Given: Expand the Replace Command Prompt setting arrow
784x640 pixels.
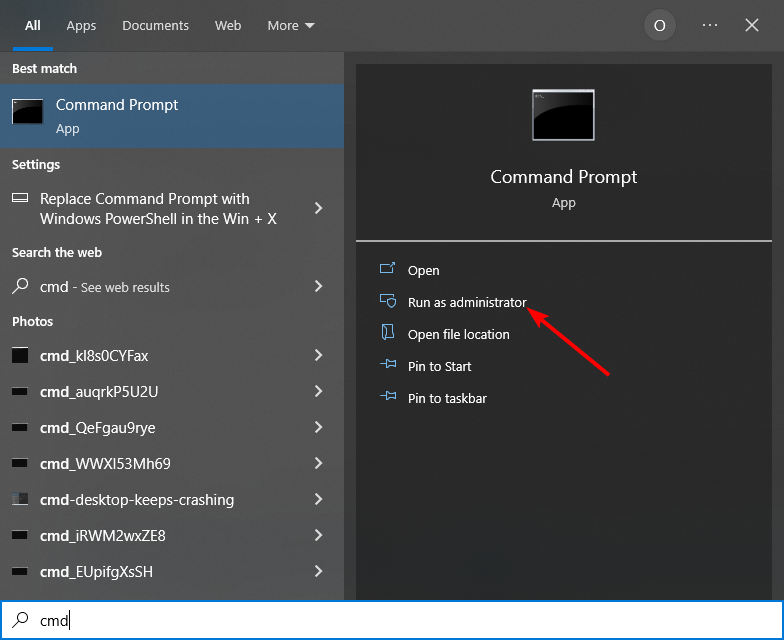Looking at the screenshot, I should [x=319, y=208].
